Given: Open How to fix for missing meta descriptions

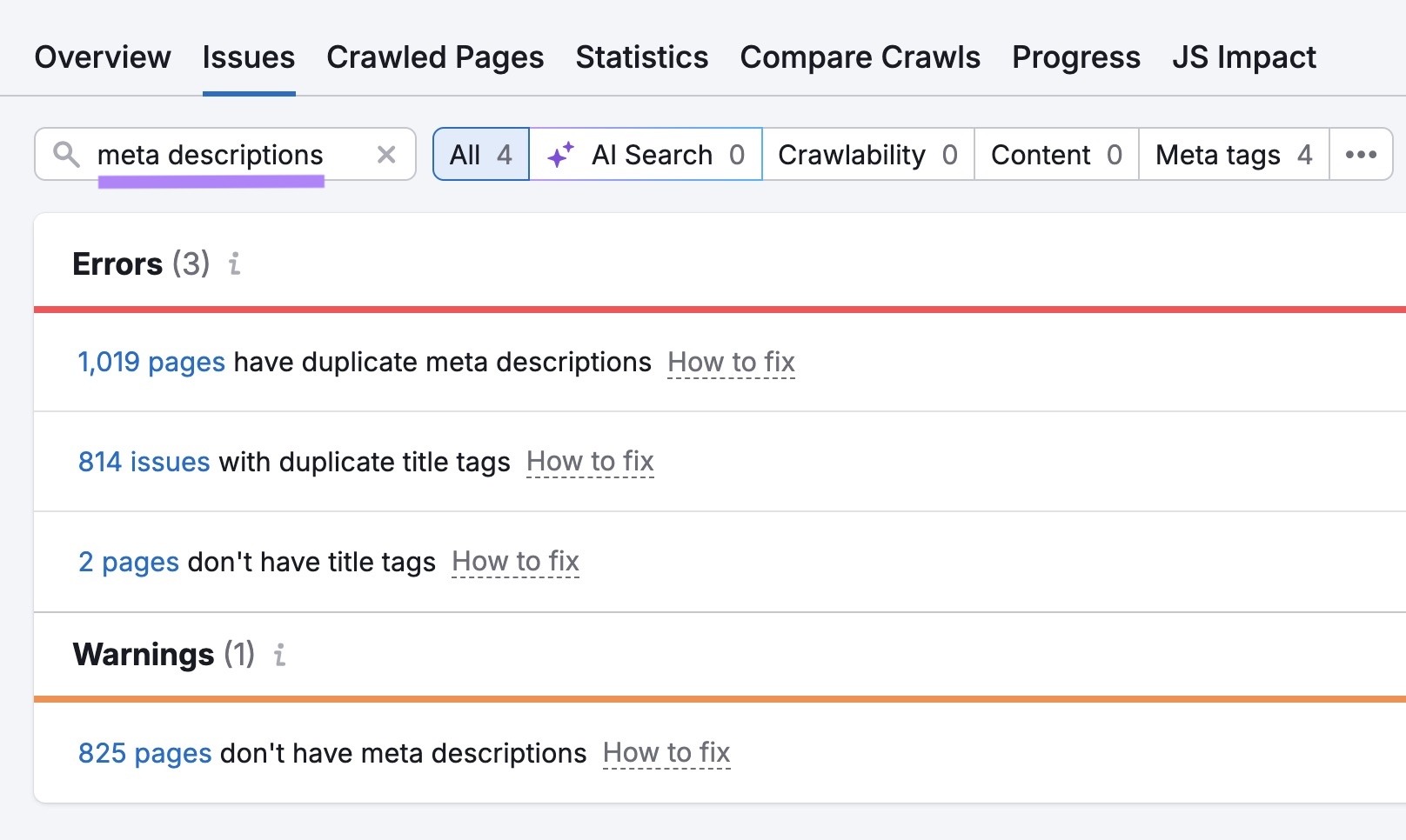Looking at the screenshot, I should (666, 753).
